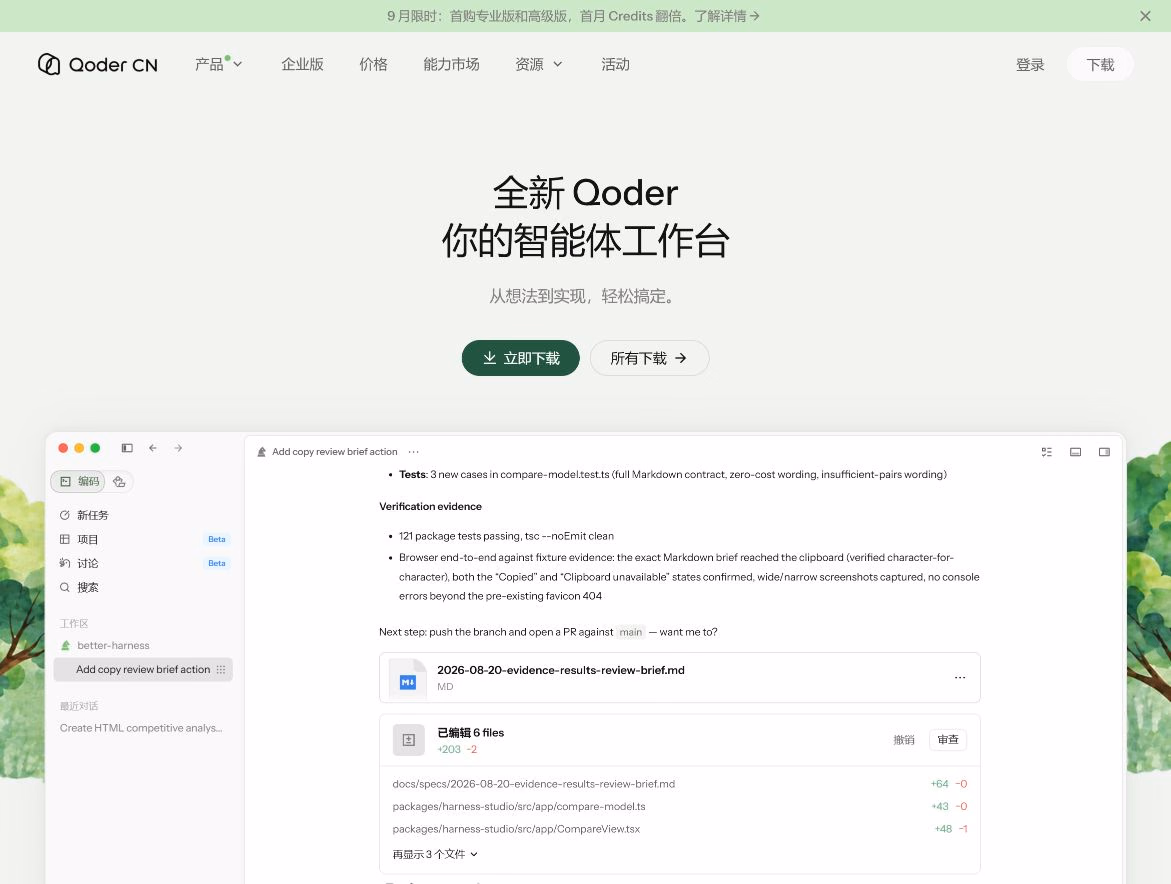
Task: Click the MD file type icon
Action: pos(408,681)
